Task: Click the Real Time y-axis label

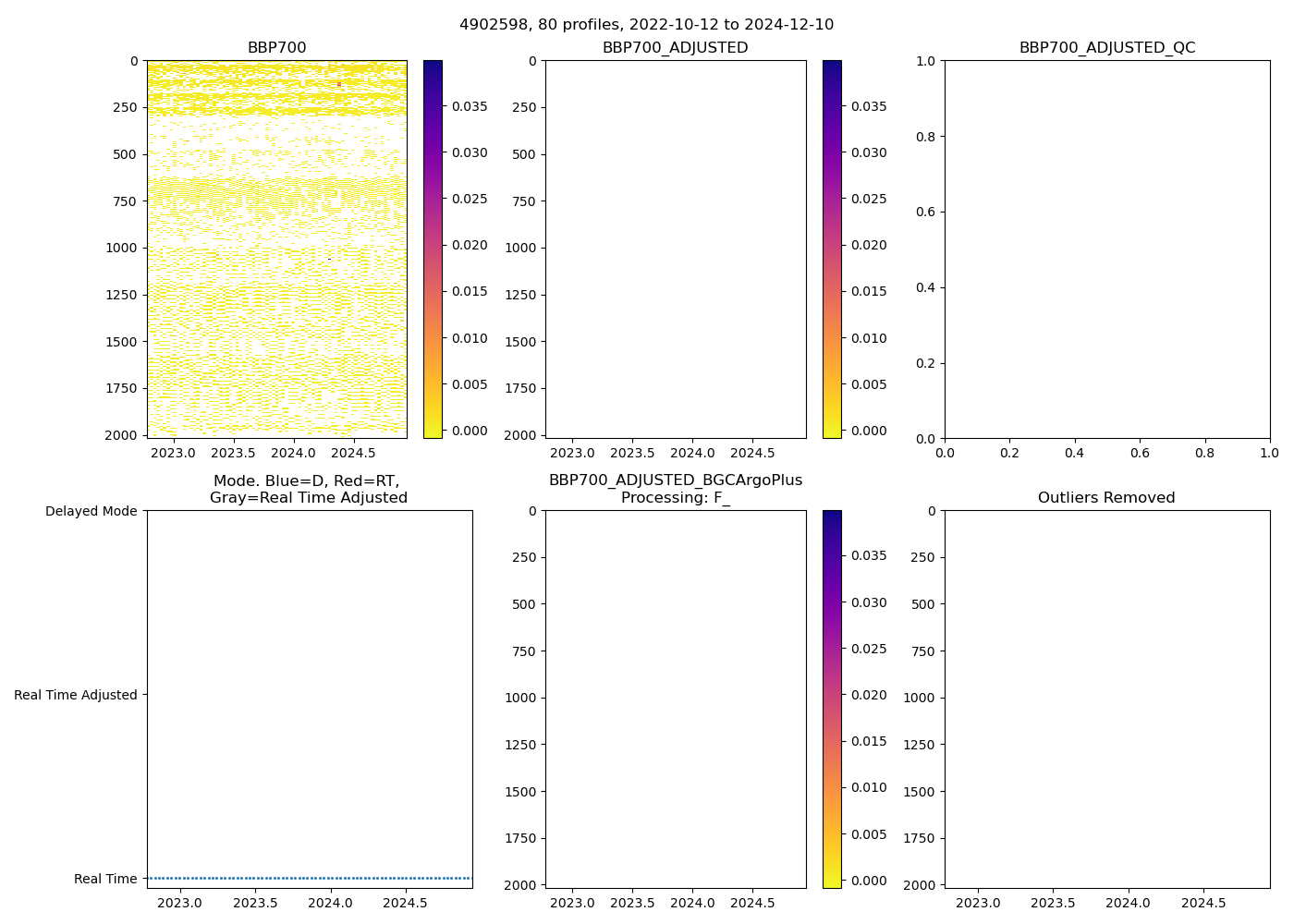Action: coord(105,879)
